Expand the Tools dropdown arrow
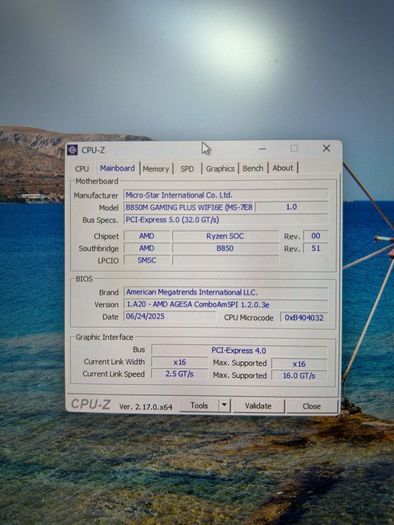 pos(224,405)
